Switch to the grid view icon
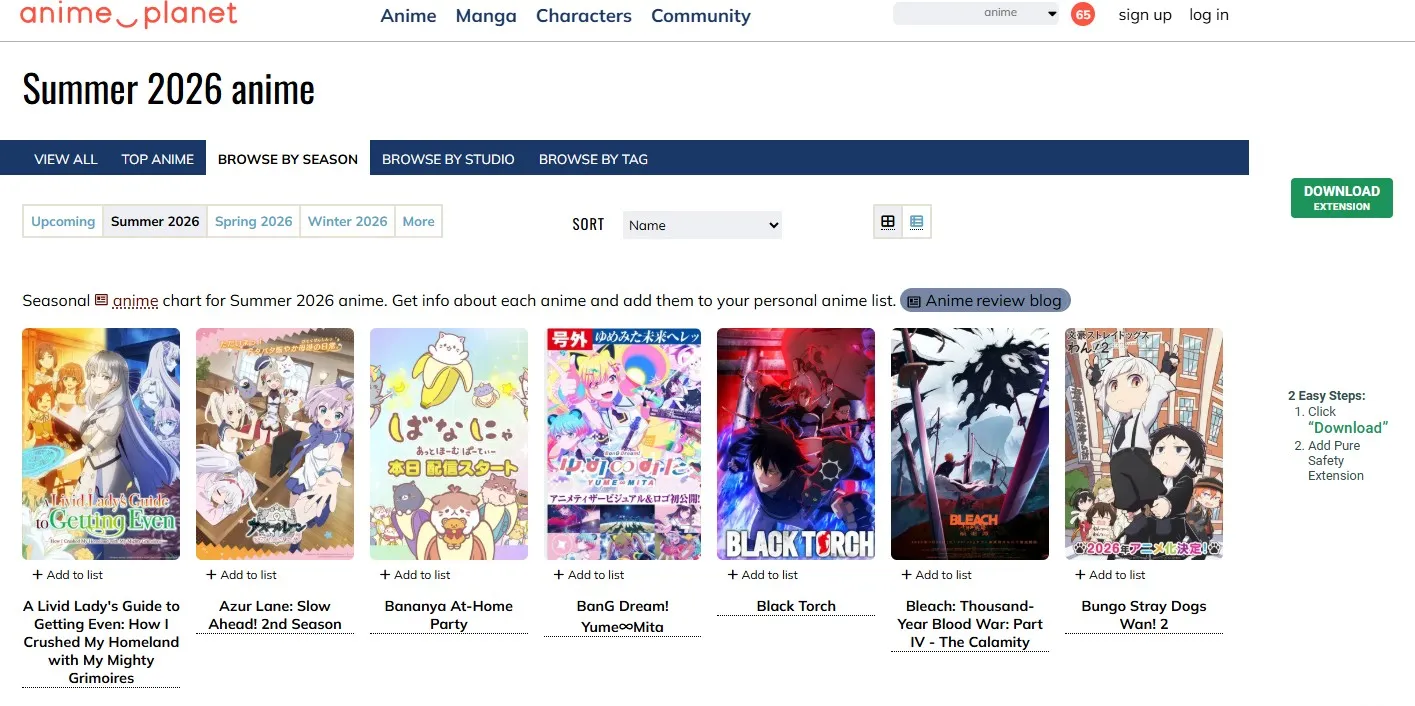Viewport: 1415px width, 706px height. tap(888, 222)
